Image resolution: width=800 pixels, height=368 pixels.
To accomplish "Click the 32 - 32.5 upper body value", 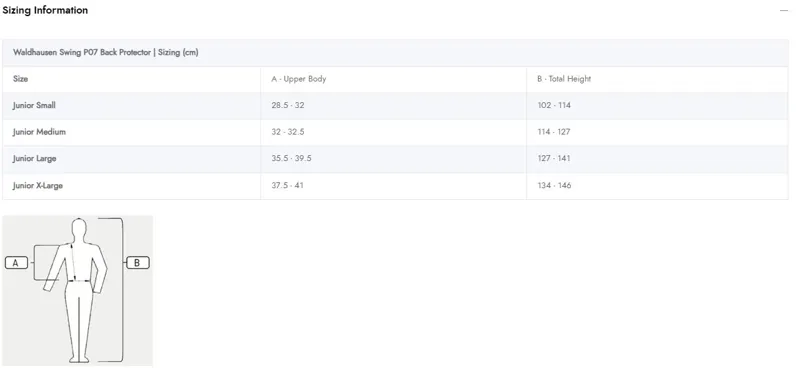I will [288, 132].
